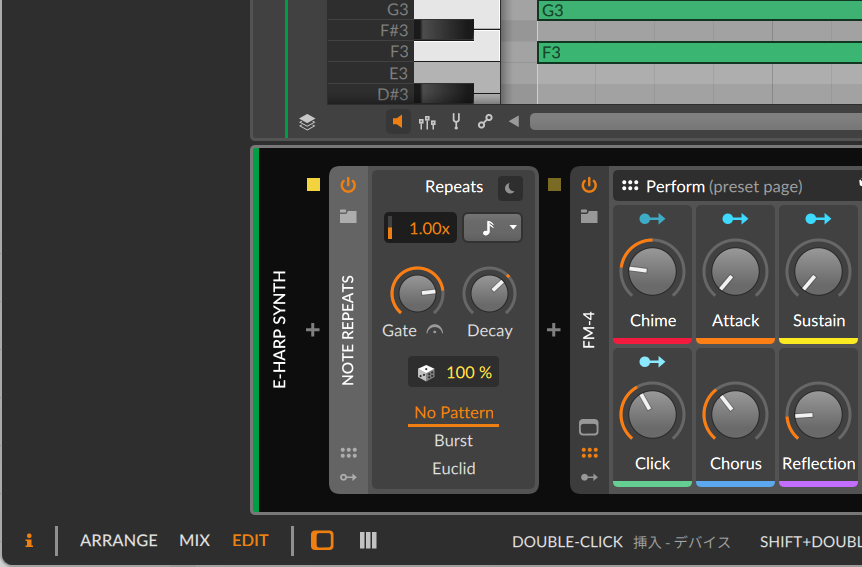Viewport: 862px width, 567px height.
Task: Click the 1.00x rate value field
Action: click(x=421, y=228)
